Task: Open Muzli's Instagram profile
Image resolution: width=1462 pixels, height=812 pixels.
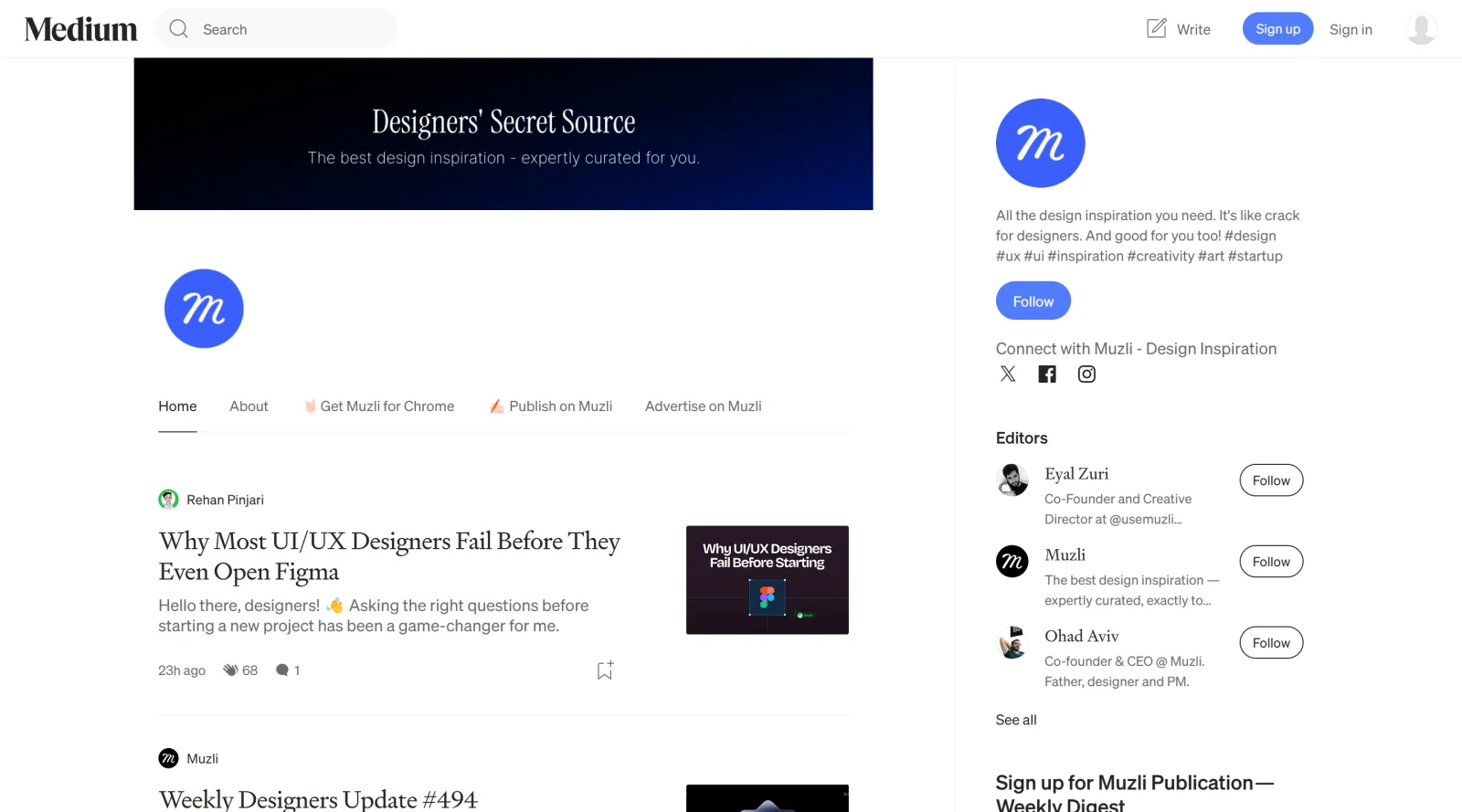Action: [x=1086, y=374]
